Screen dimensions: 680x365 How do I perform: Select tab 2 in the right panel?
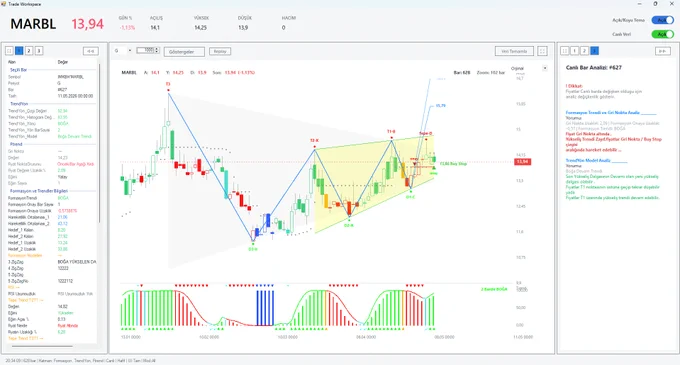[x=584, y=51]
